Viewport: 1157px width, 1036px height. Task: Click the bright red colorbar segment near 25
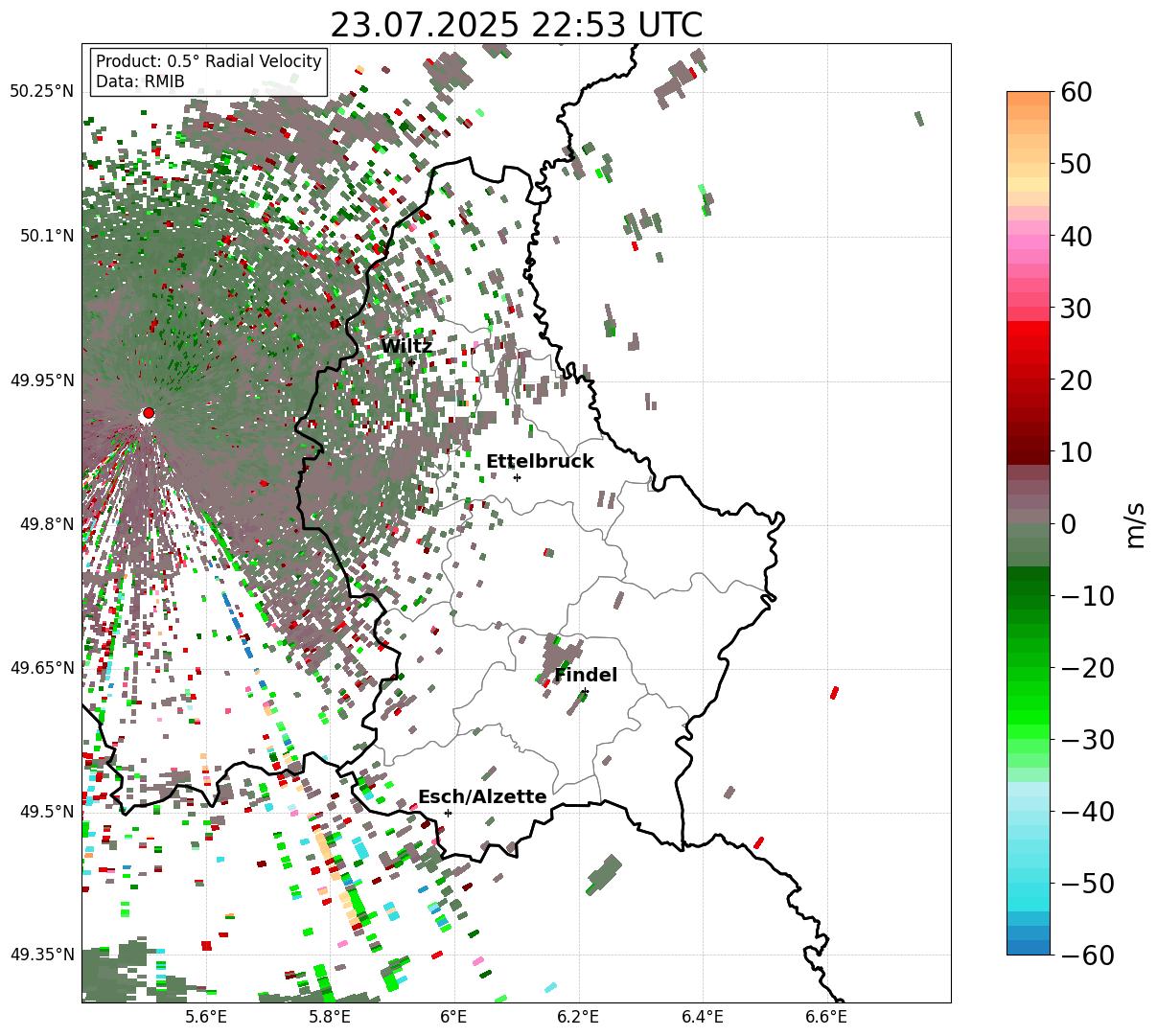(x=1029, y=343)
